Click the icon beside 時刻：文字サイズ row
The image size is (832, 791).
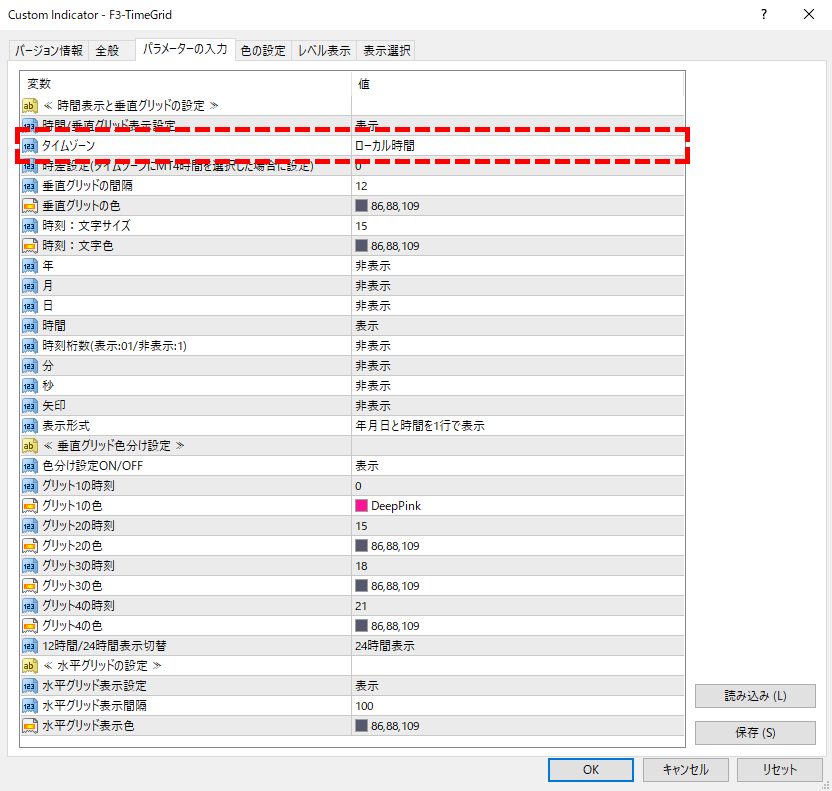point(29,226)
